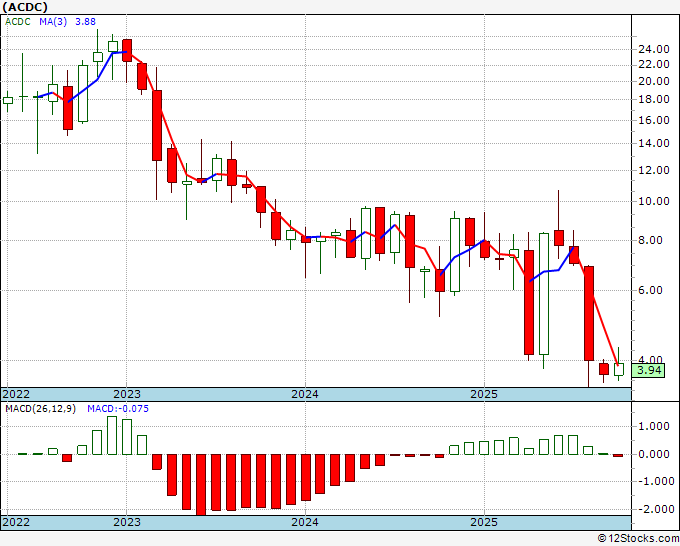This screenshot has height=546, width=680.
Task: Click the 2022 label on MACD axis
Action: [x=16, y=522]
